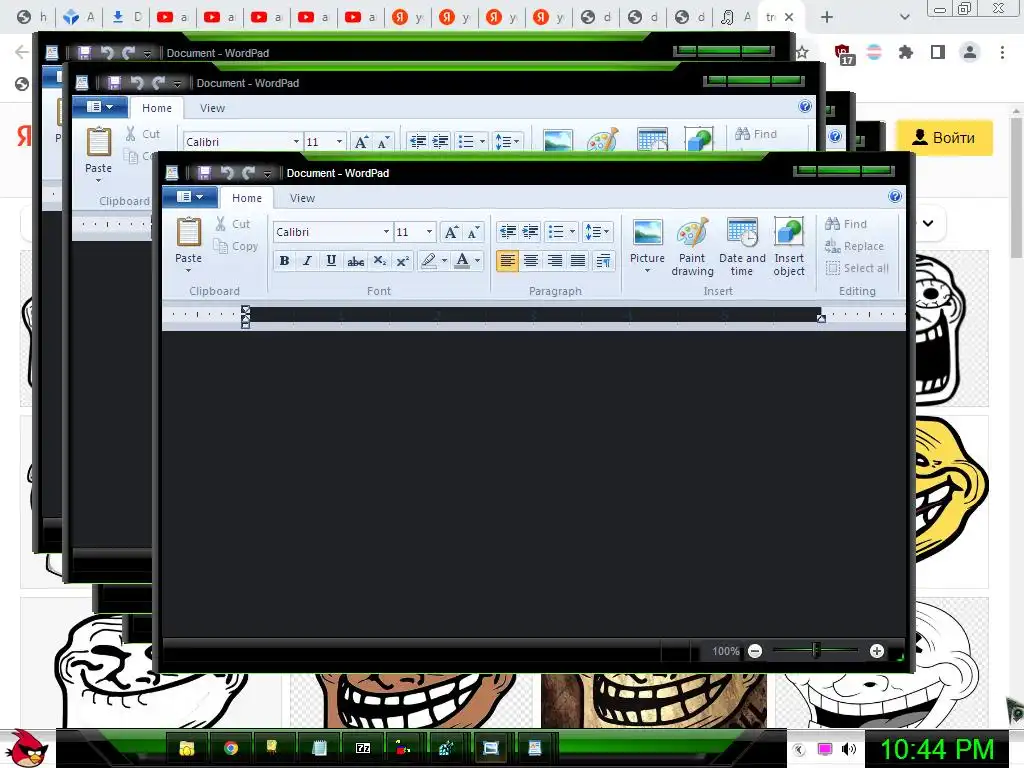
Task: Apply text highlight color in front WordPad
Action: [428, 261]
